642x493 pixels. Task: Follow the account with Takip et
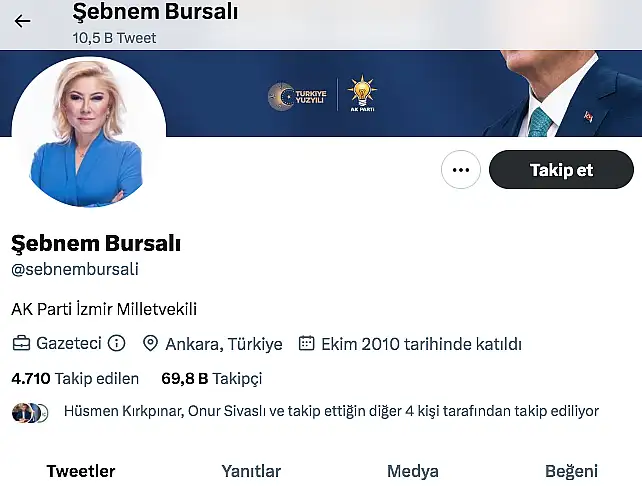click(x=561, y=170)
